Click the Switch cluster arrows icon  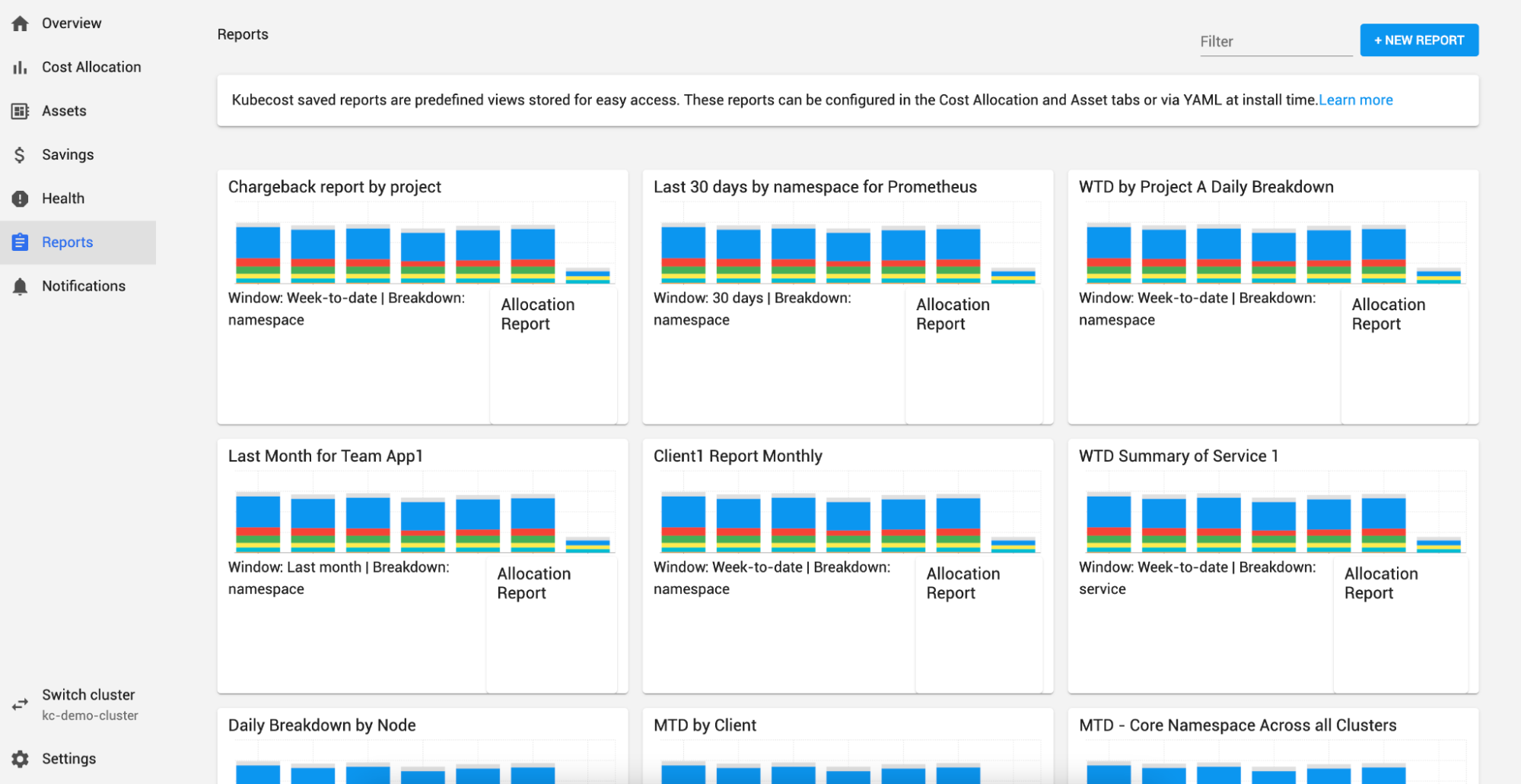[21, 705]
